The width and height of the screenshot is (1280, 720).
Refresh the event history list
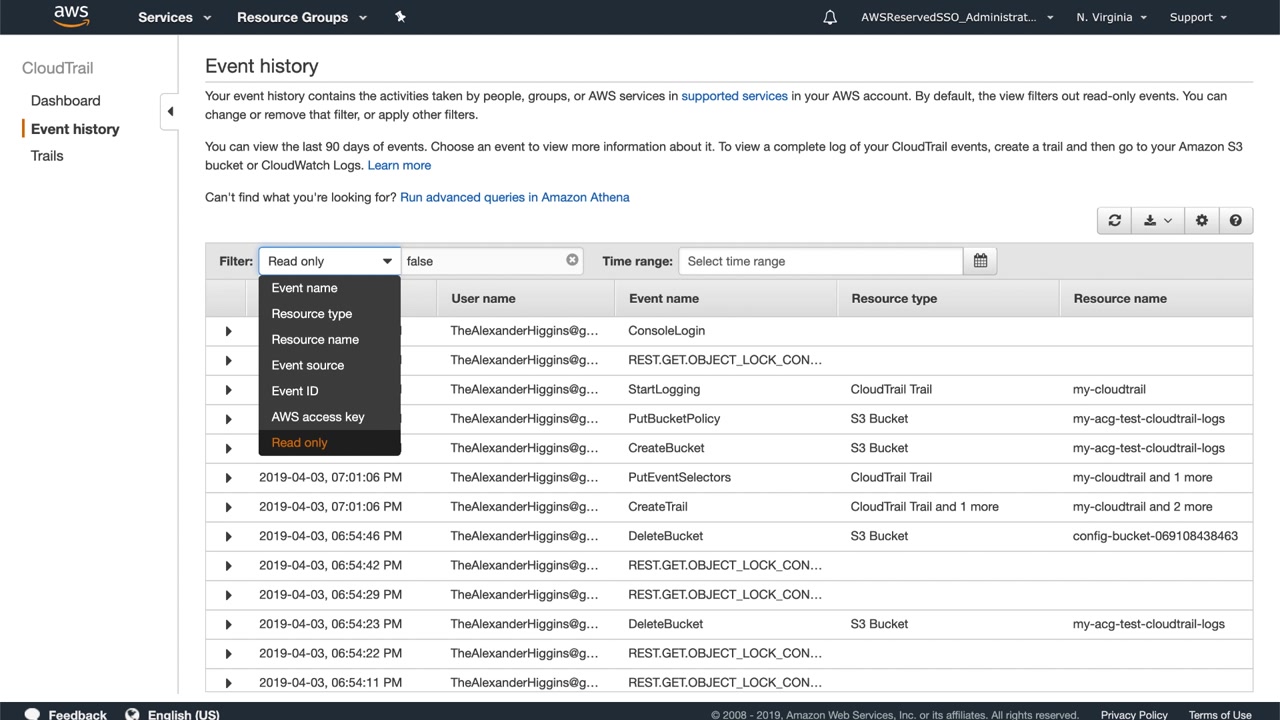tap(1114, 221)
